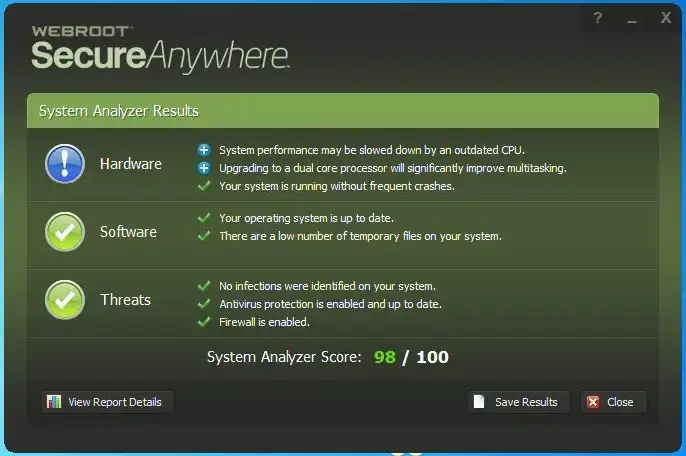Click the Threats category label
This screenshot has height=456, width=686.
tap(126, 300)
